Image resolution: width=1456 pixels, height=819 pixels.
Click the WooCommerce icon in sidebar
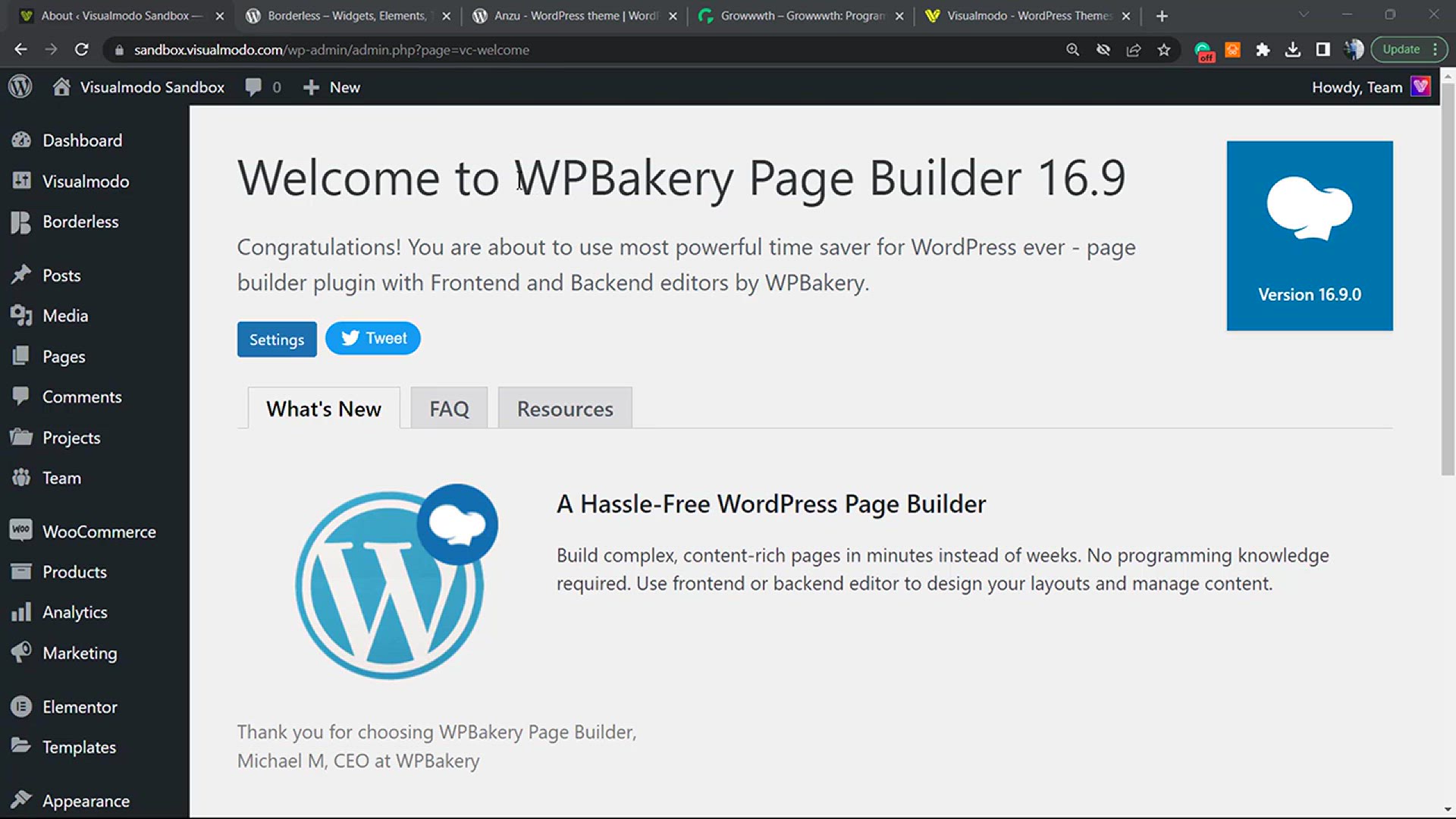pos(21,531)
